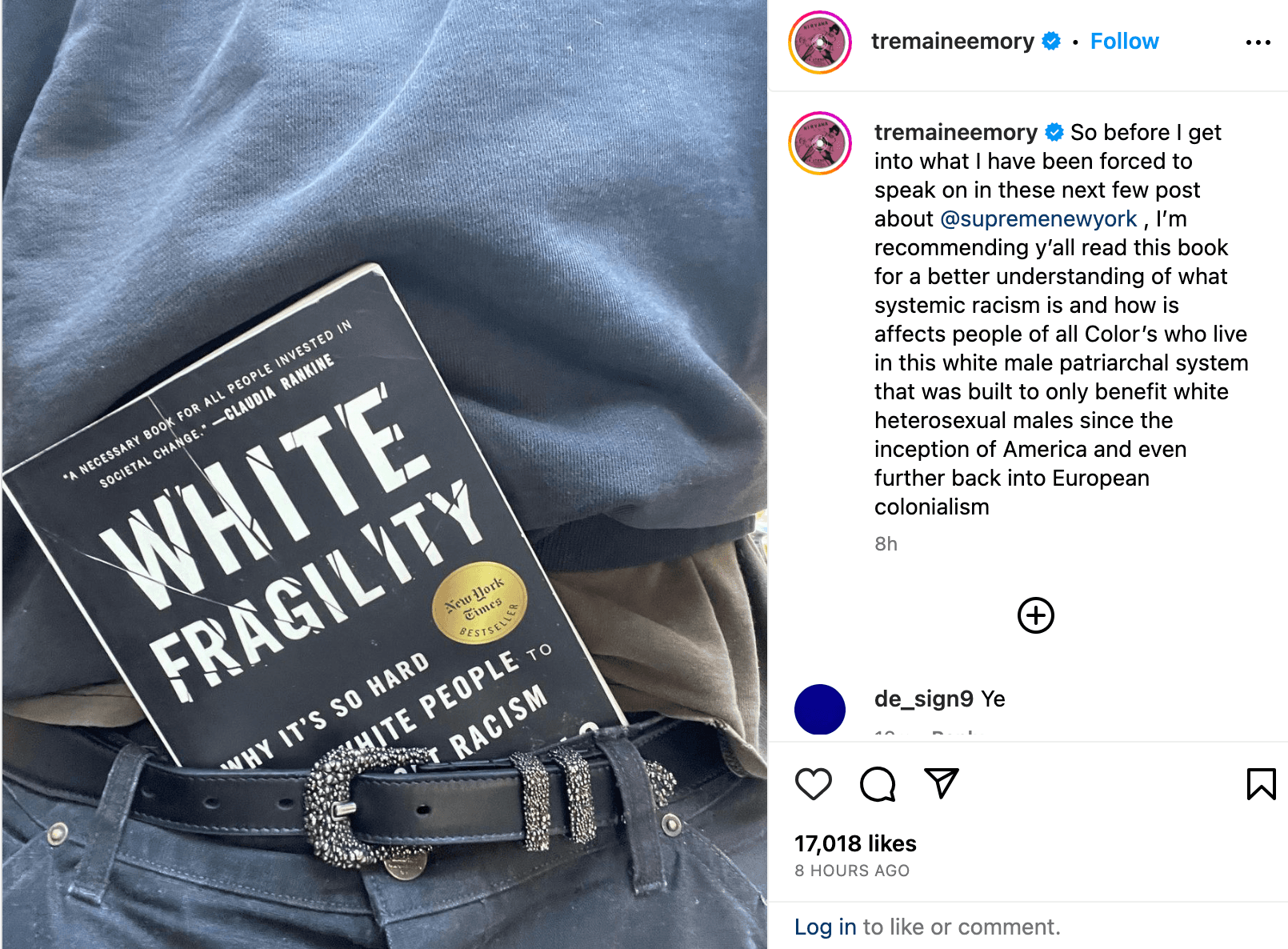
Task: Click the de_sign9 username
Action: click(x=924, y=699)
